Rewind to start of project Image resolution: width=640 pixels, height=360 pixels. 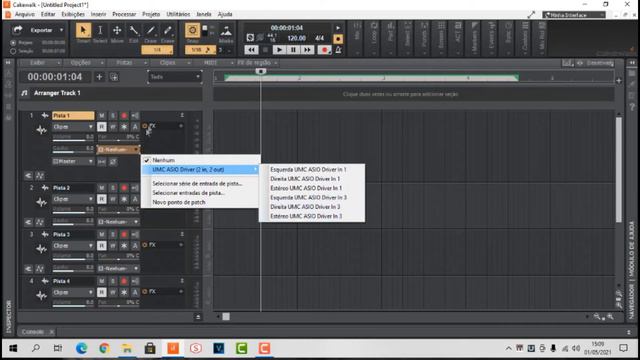(251, 50)
